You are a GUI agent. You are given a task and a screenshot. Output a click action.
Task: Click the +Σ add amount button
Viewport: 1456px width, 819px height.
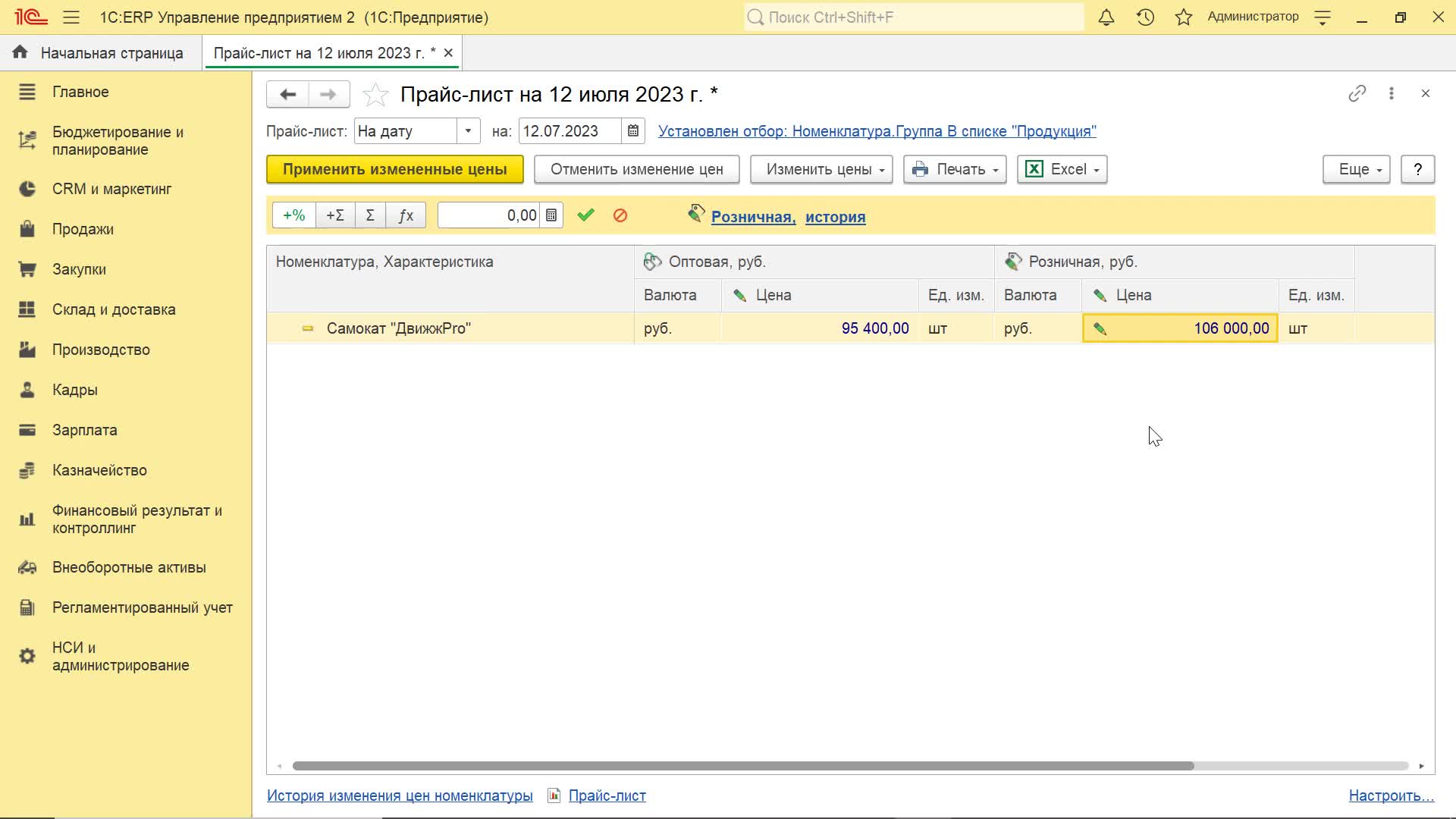(x=335, y=215)
